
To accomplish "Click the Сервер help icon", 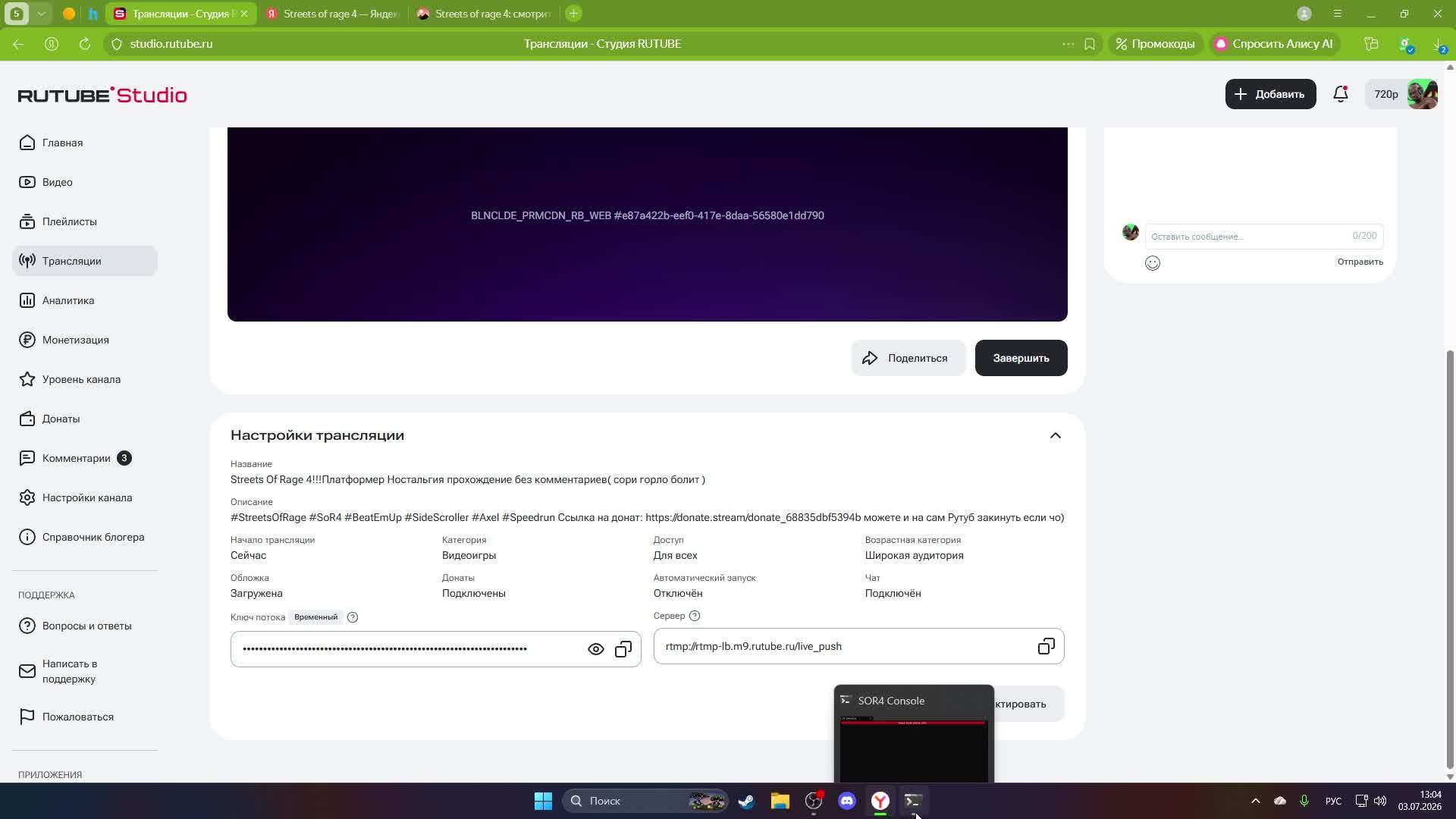I will click(695, 616).
